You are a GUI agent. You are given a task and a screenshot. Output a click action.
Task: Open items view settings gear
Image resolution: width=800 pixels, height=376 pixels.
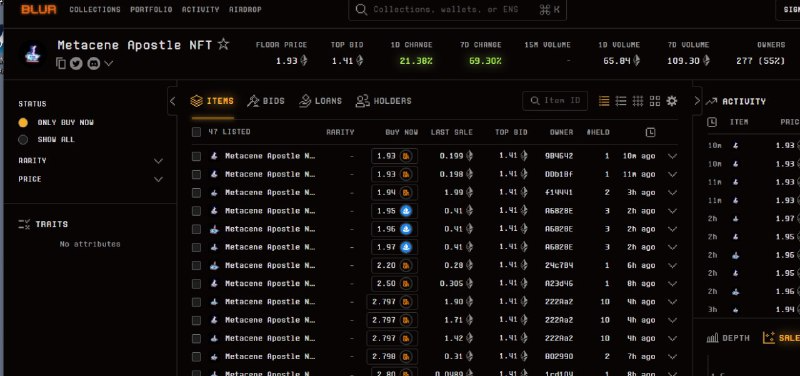(x=672, y=101)
